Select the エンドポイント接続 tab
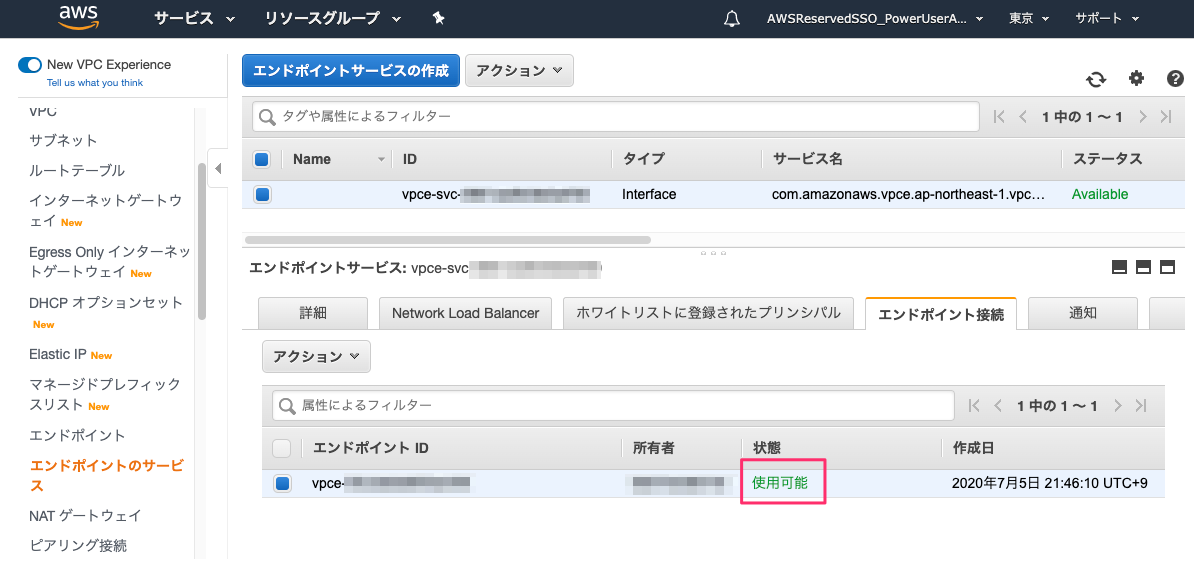Viewport: 1194px width, 567px height. [941, 314]
